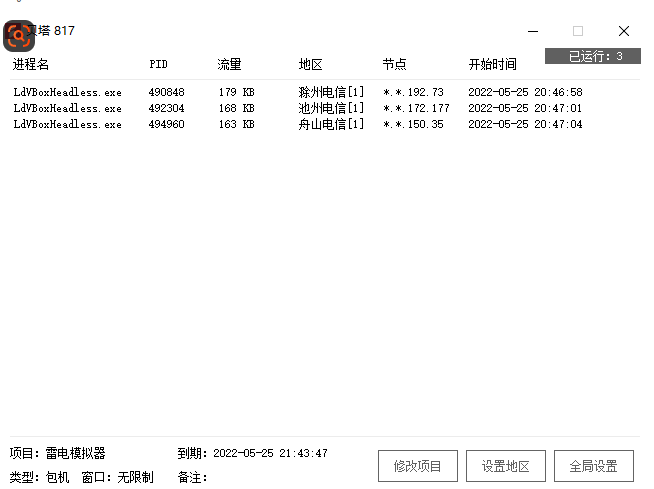Click PID value 494960
The width and height of the screenshot is (654, 489).
166,124
